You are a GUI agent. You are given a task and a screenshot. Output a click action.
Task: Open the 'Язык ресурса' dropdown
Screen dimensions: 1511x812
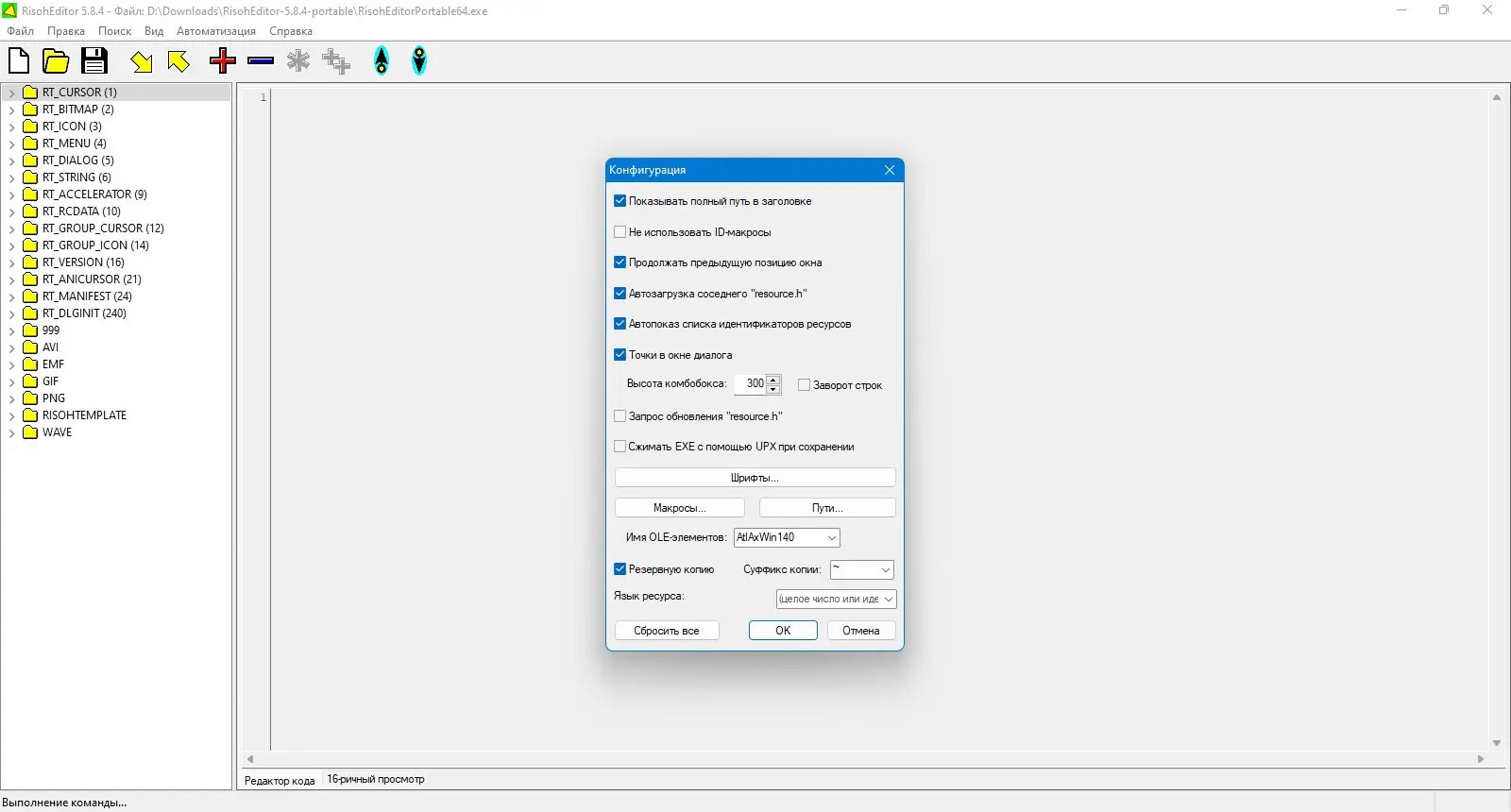836,599
